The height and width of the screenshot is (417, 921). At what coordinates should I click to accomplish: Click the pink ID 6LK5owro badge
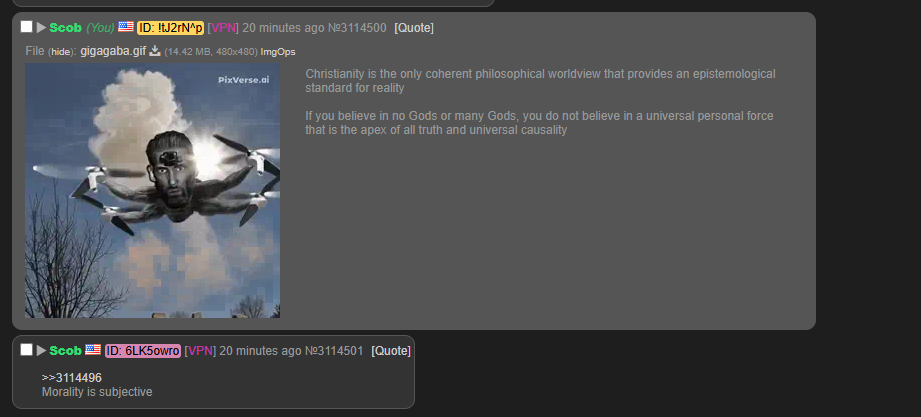click(x=143, y=351)
